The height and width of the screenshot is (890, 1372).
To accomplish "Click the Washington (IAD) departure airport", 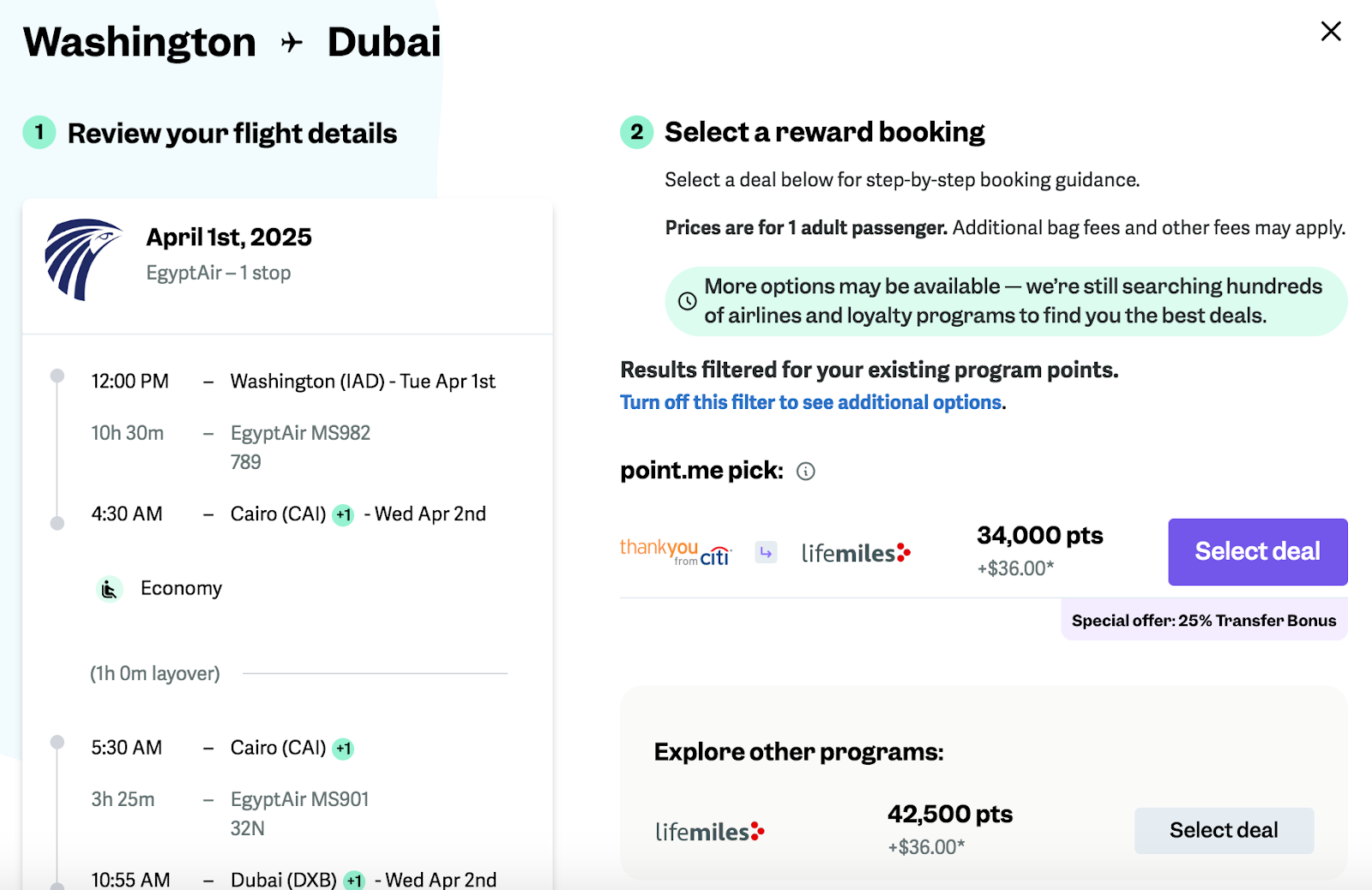I will pyautogui.click(x=308, y=382).
